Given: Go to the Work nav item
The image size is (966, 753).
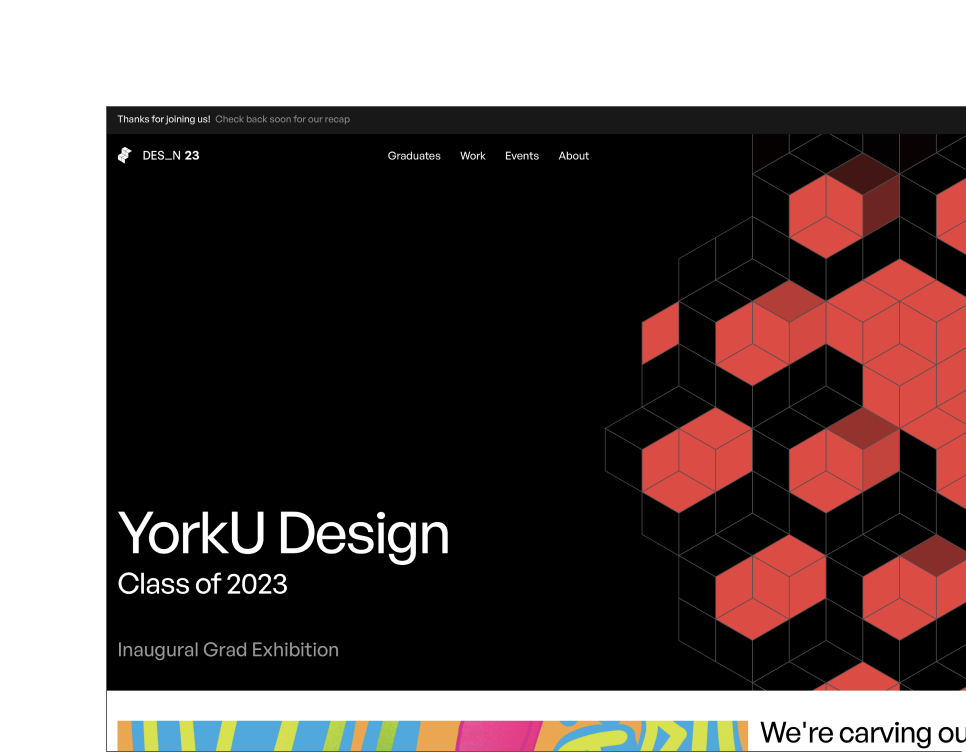Looking at the screenshot, I should coord(473,156).
